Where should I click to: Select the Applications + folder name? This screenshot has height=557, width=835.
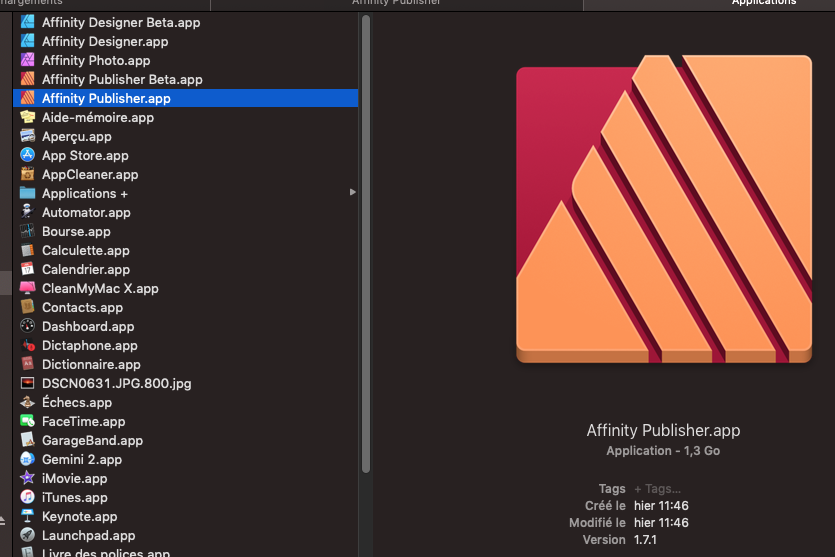(x=85, y=193)
